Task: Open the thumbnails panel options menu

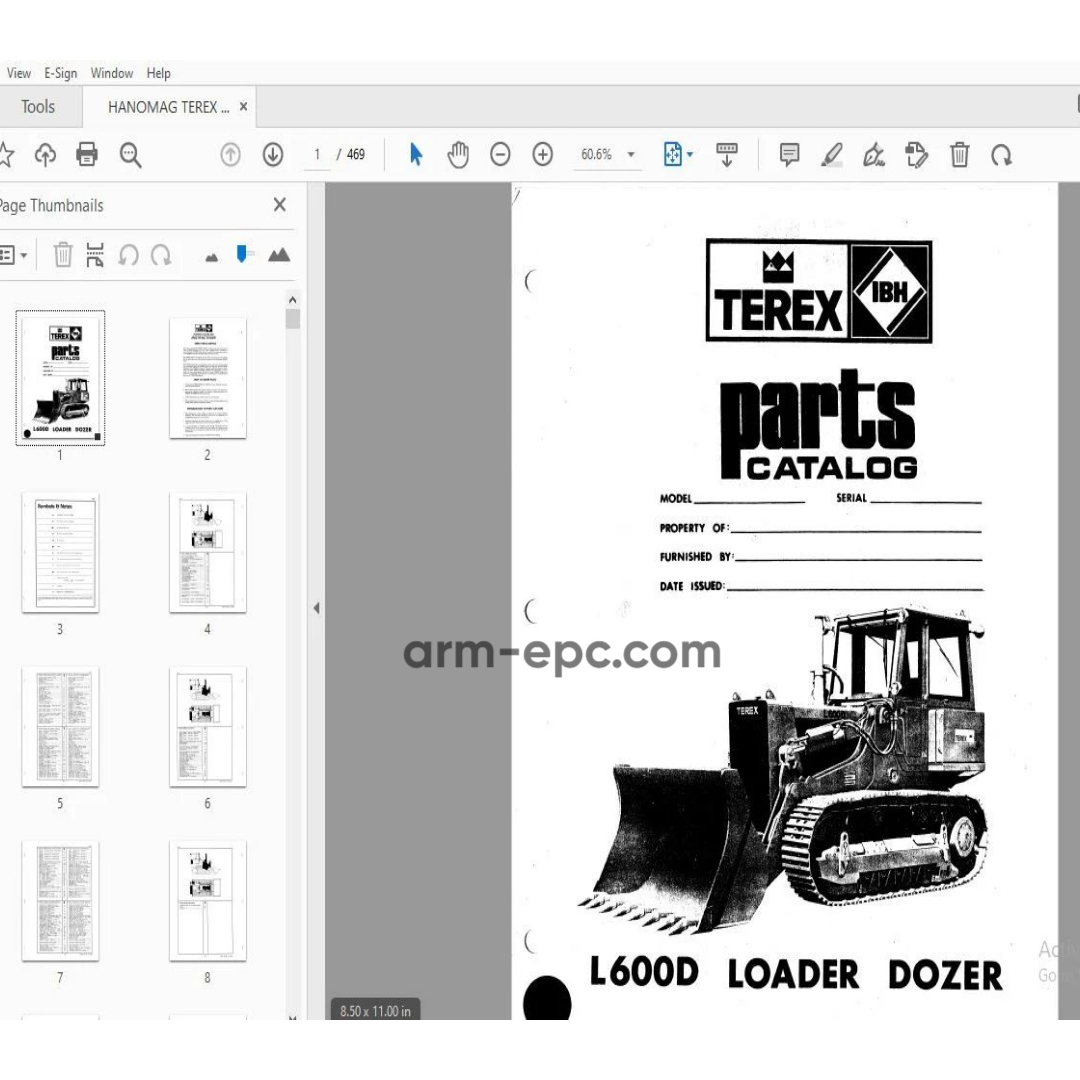Action: click(14, 256)
